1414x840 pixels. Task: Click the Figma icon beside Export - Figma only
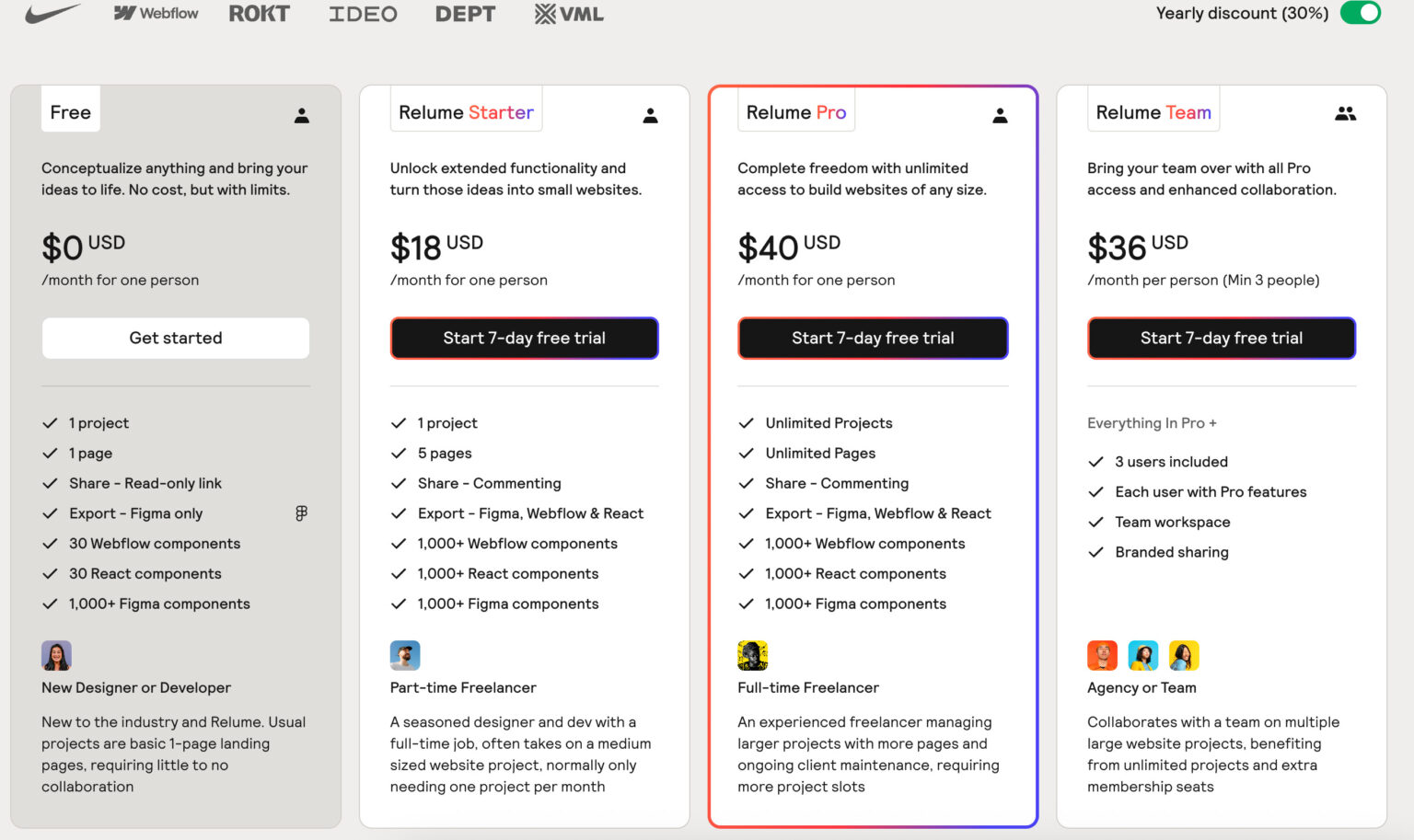tap(301, 512)
